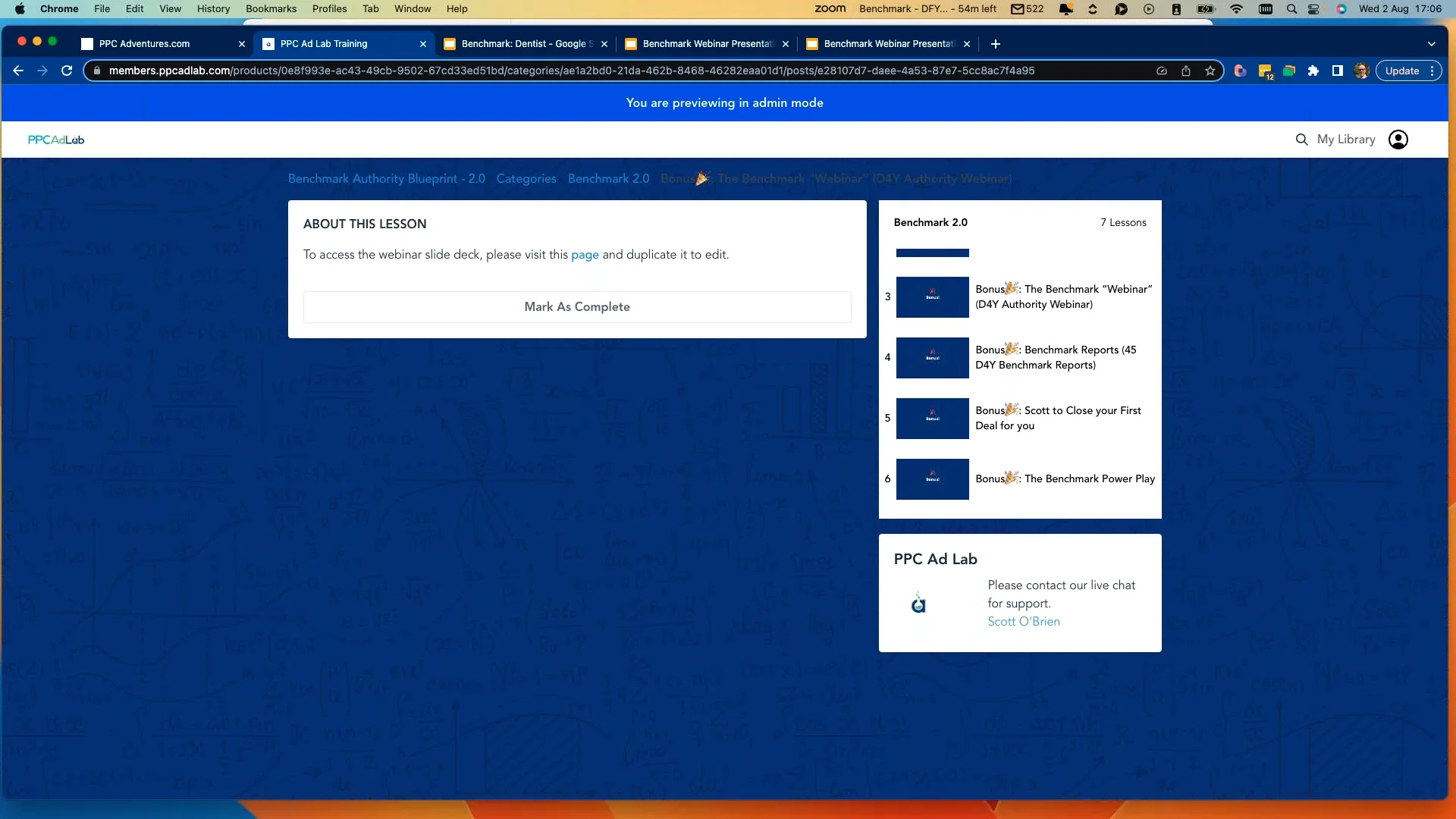The height and width of the screenshot is (819, 1456).
Task: Open lesson Scott to Close your First Deal
Action: tap(1020, 419)
